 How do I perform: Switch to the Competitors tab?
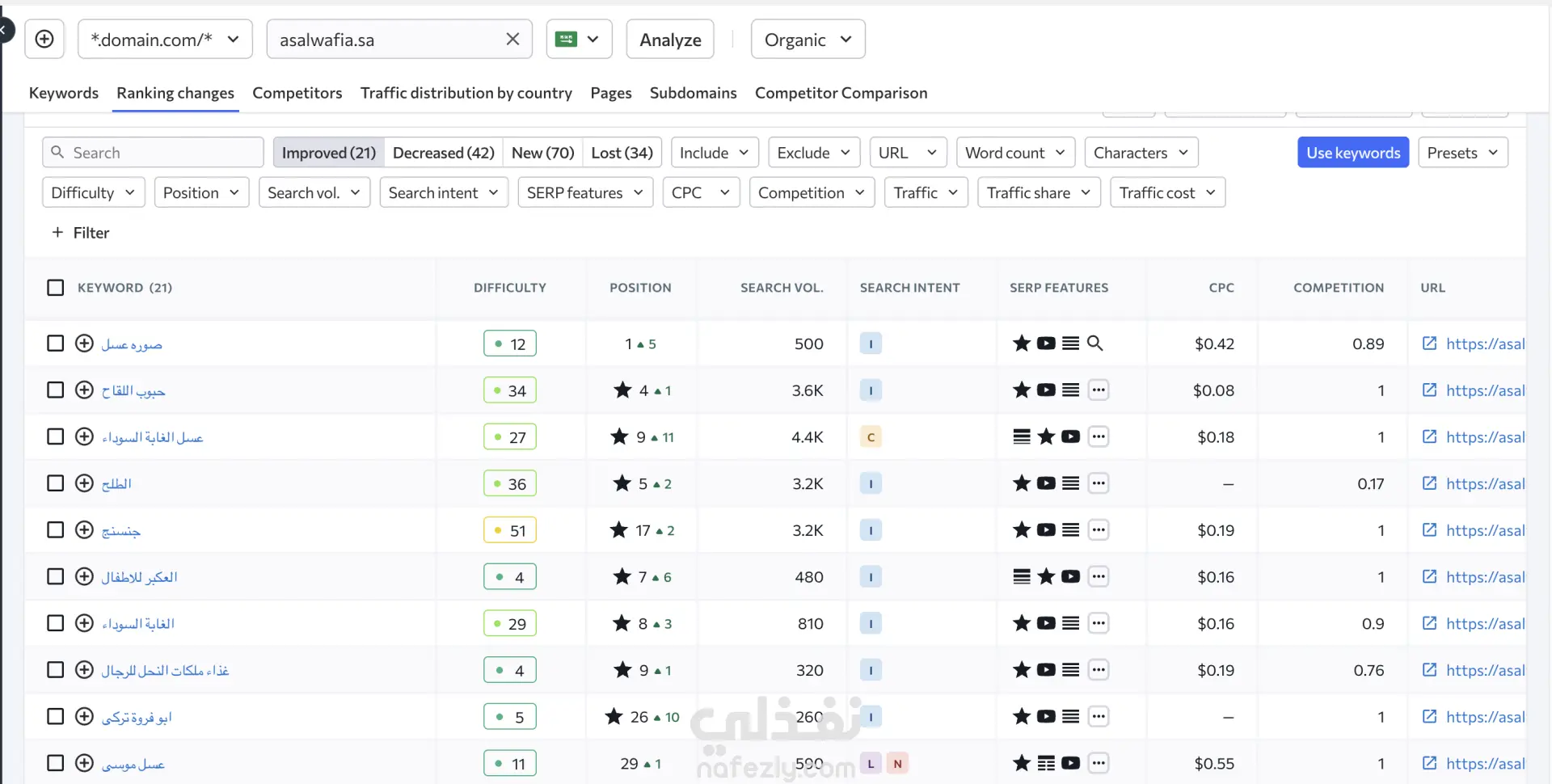coord(297,93)
